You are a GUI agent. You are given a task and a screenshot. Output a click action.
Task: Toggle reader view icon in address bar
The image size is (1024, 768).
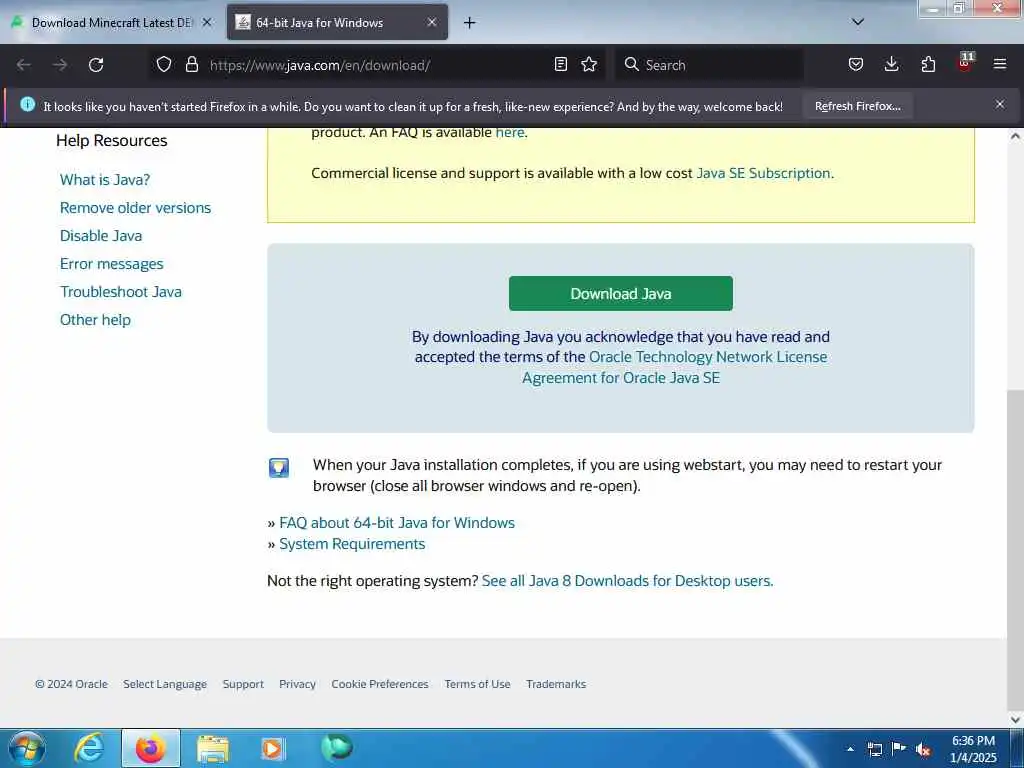(560, 64)
